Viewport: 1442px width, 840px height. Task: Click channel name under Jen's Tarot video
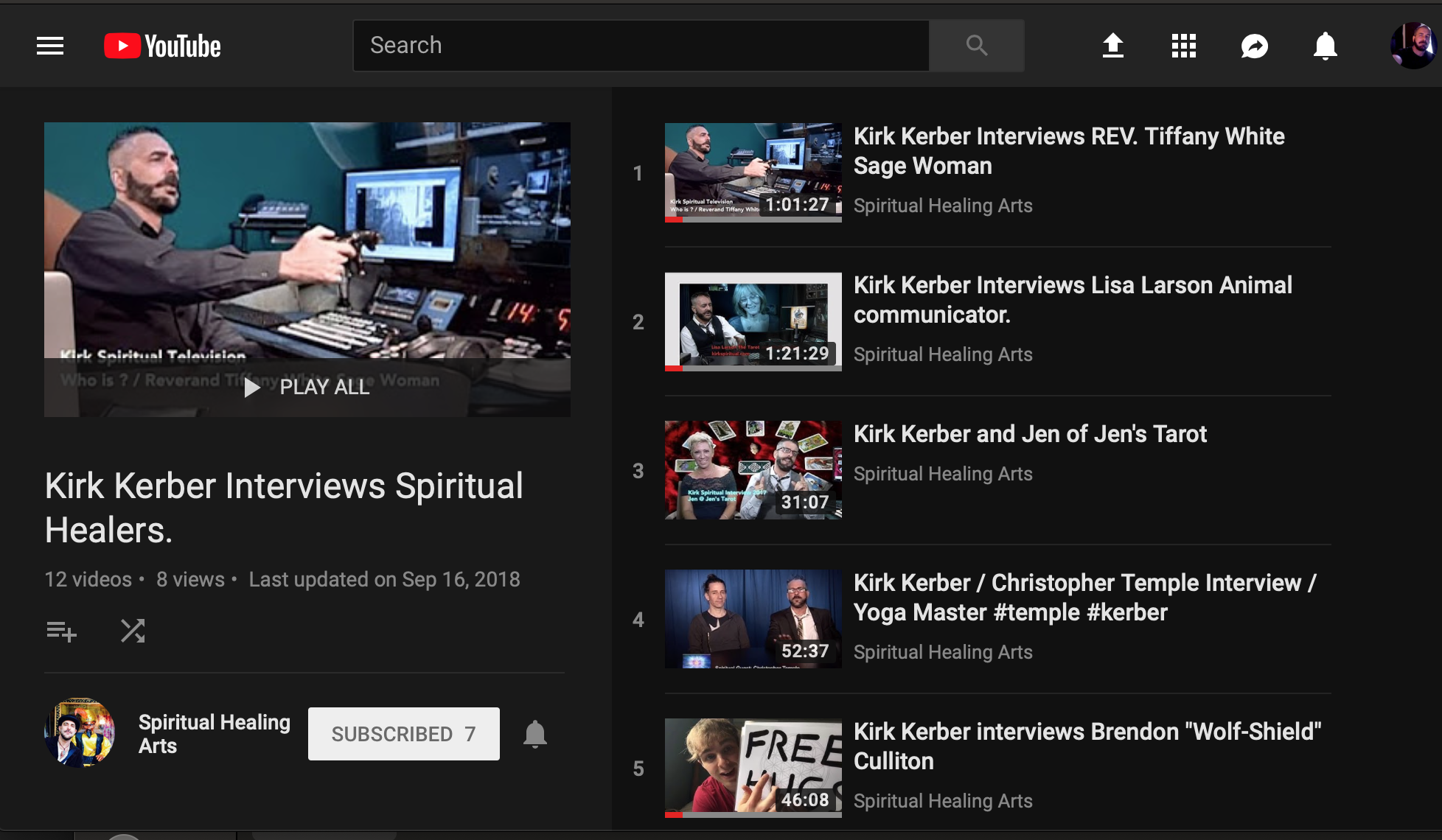(x=943, y=474)
